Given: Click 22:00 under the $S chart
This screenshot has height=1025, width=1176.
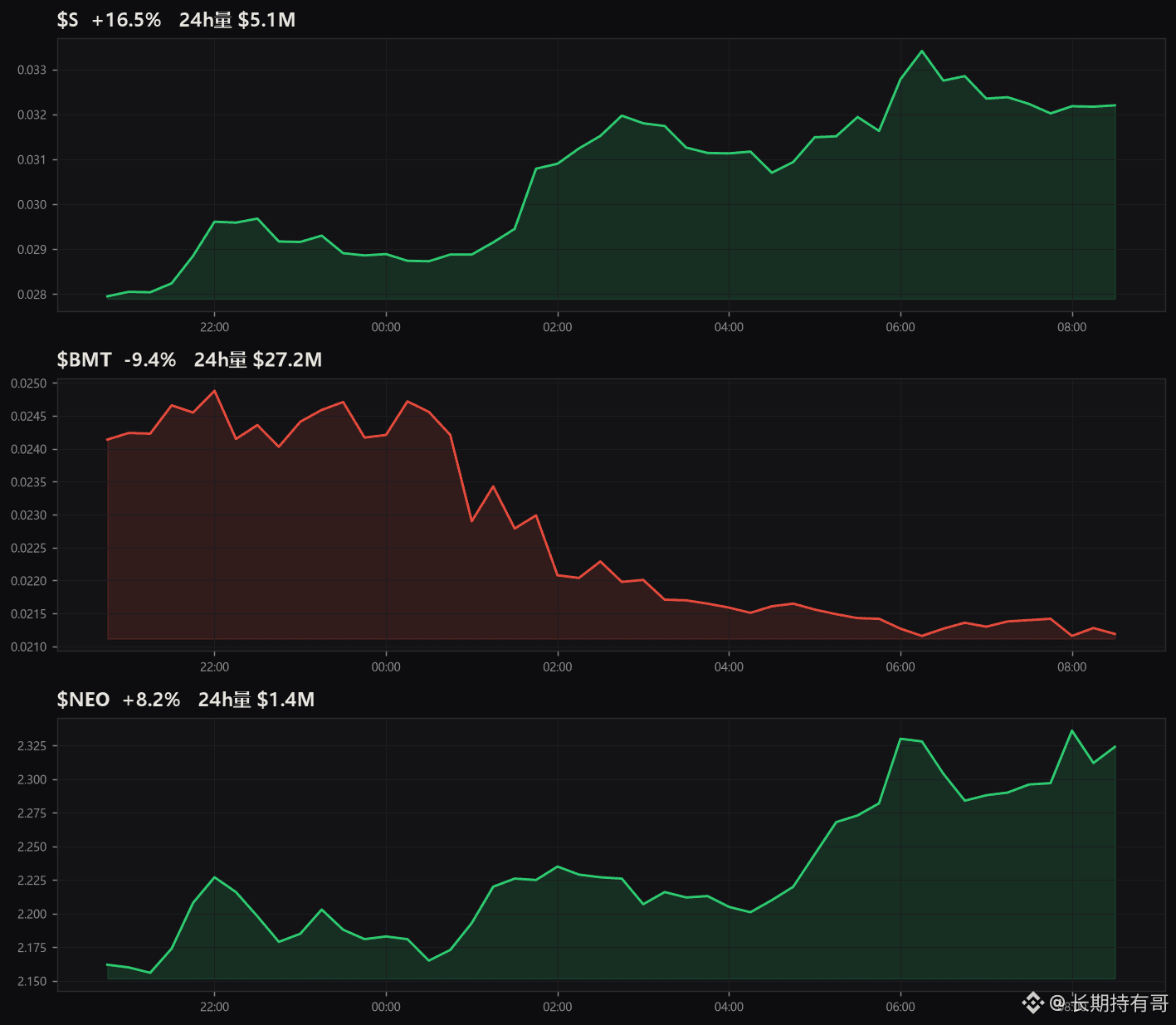Looking at the screenshot, I should pyautogui.click(x=214, y=327).
